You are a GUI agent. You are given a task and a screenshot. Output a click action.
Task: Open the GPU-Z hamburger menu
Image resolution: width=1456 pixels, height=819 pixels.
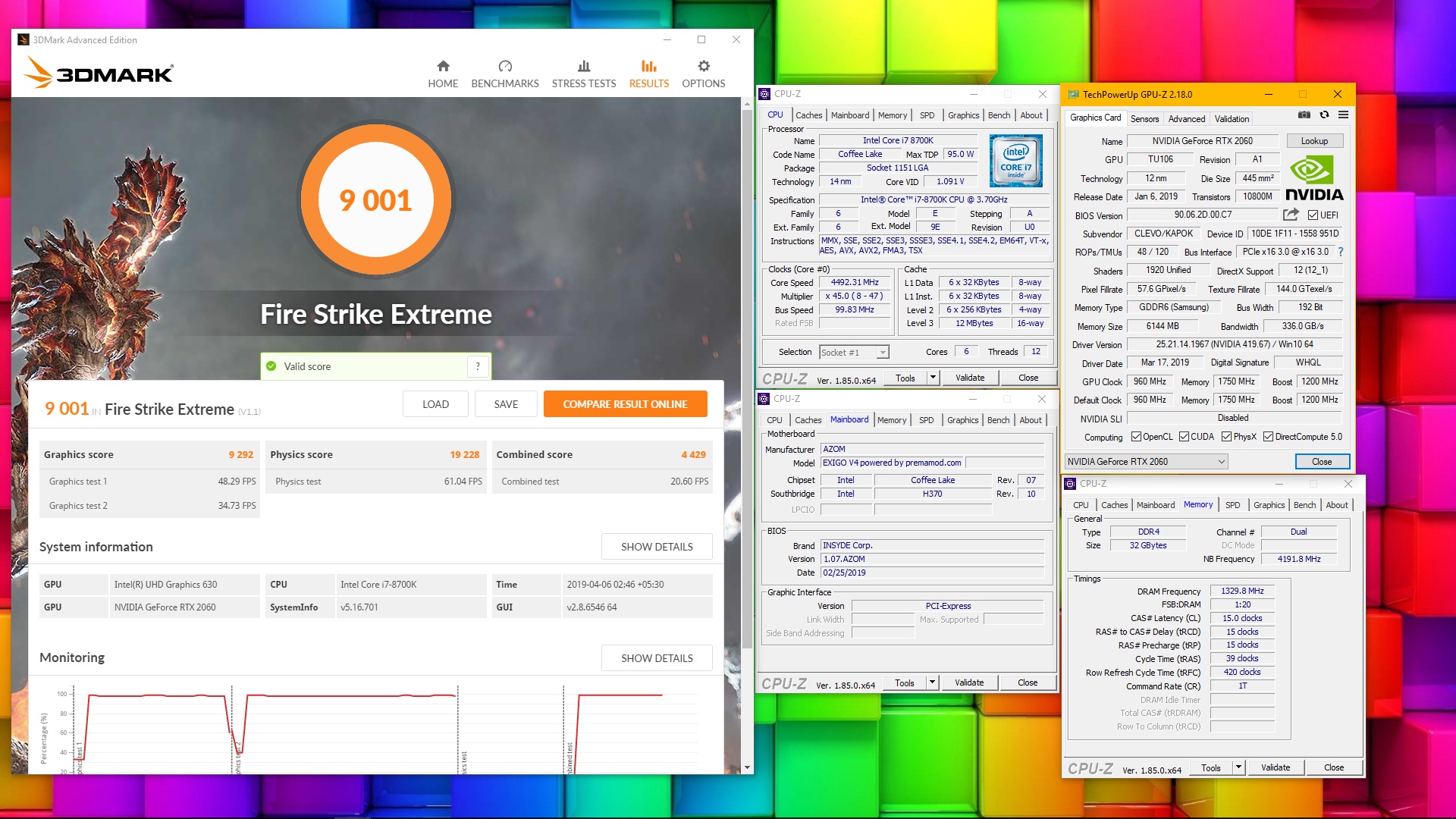(x=1343, y=115)
